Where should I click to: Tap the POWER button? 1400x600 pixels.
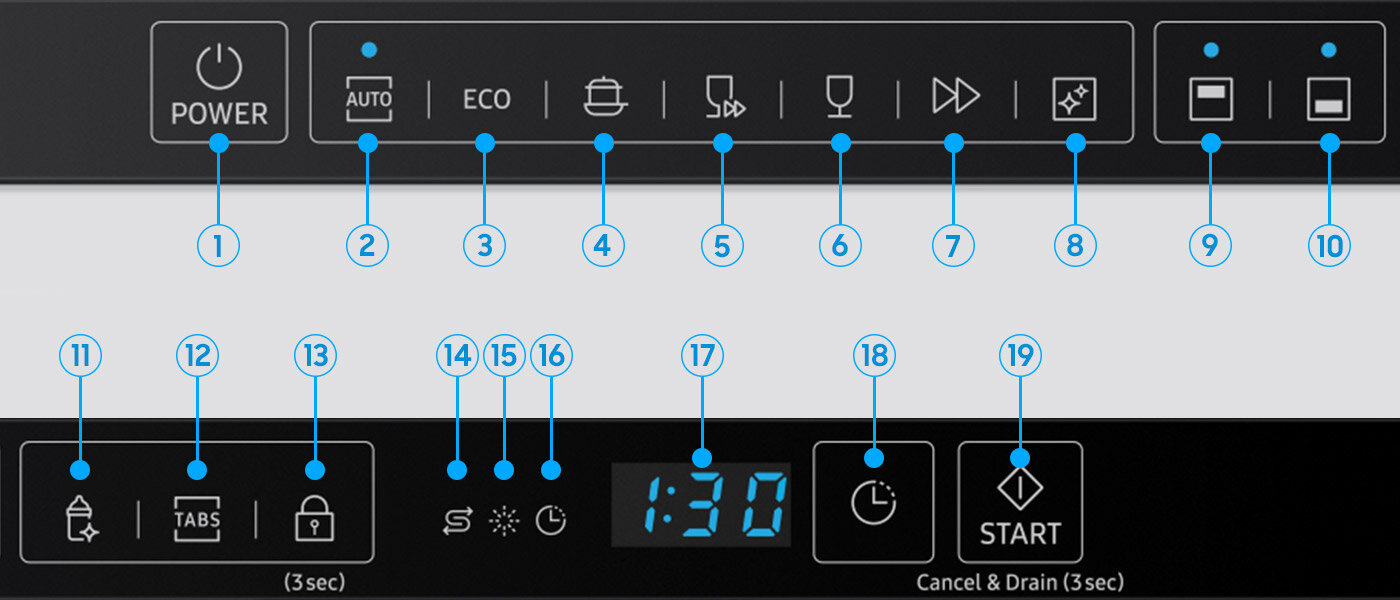point(219,83)
